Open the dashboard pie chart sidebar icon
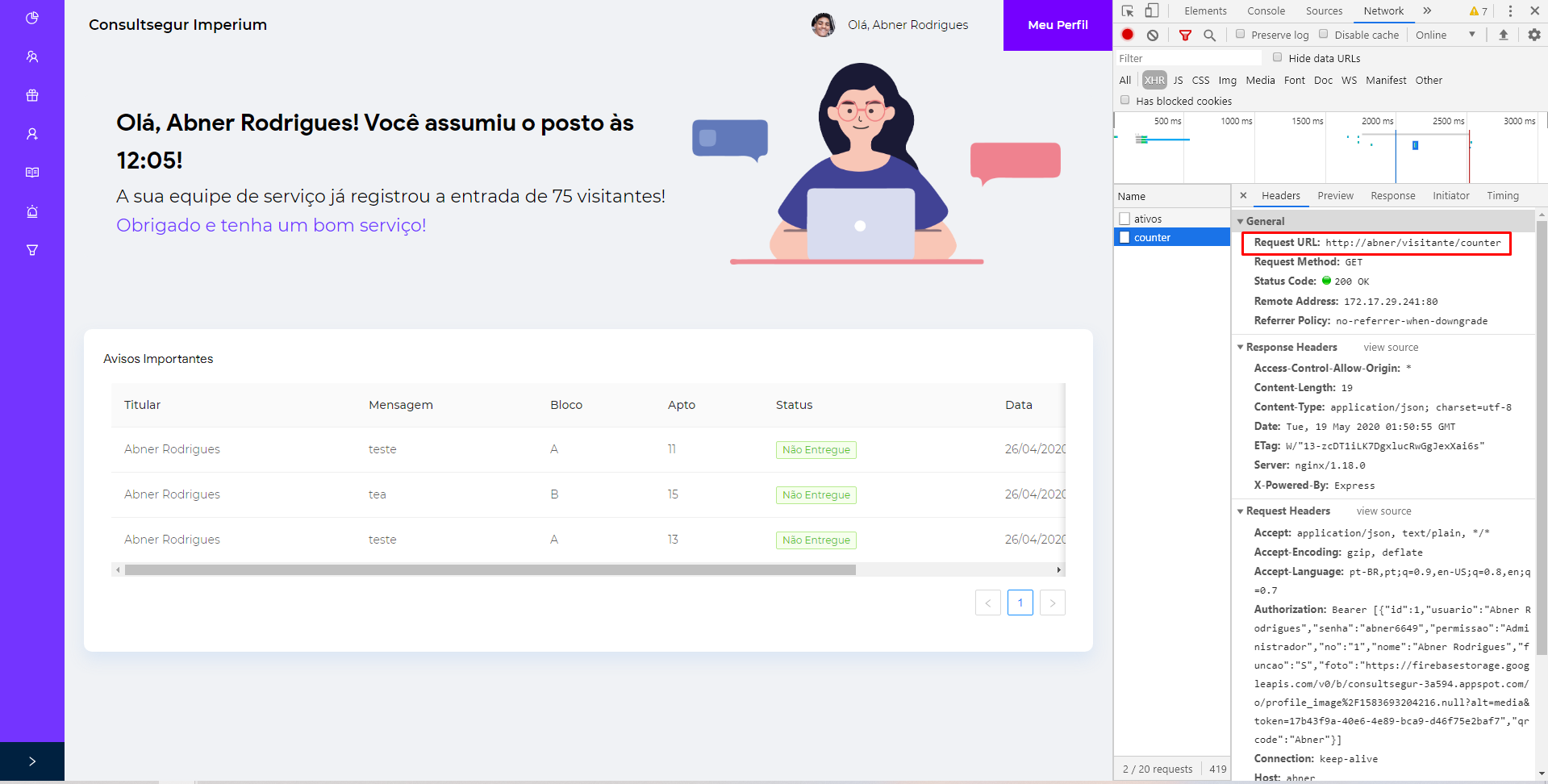The width and height of the screenshot is (1548, 784). tap(32, 18)
